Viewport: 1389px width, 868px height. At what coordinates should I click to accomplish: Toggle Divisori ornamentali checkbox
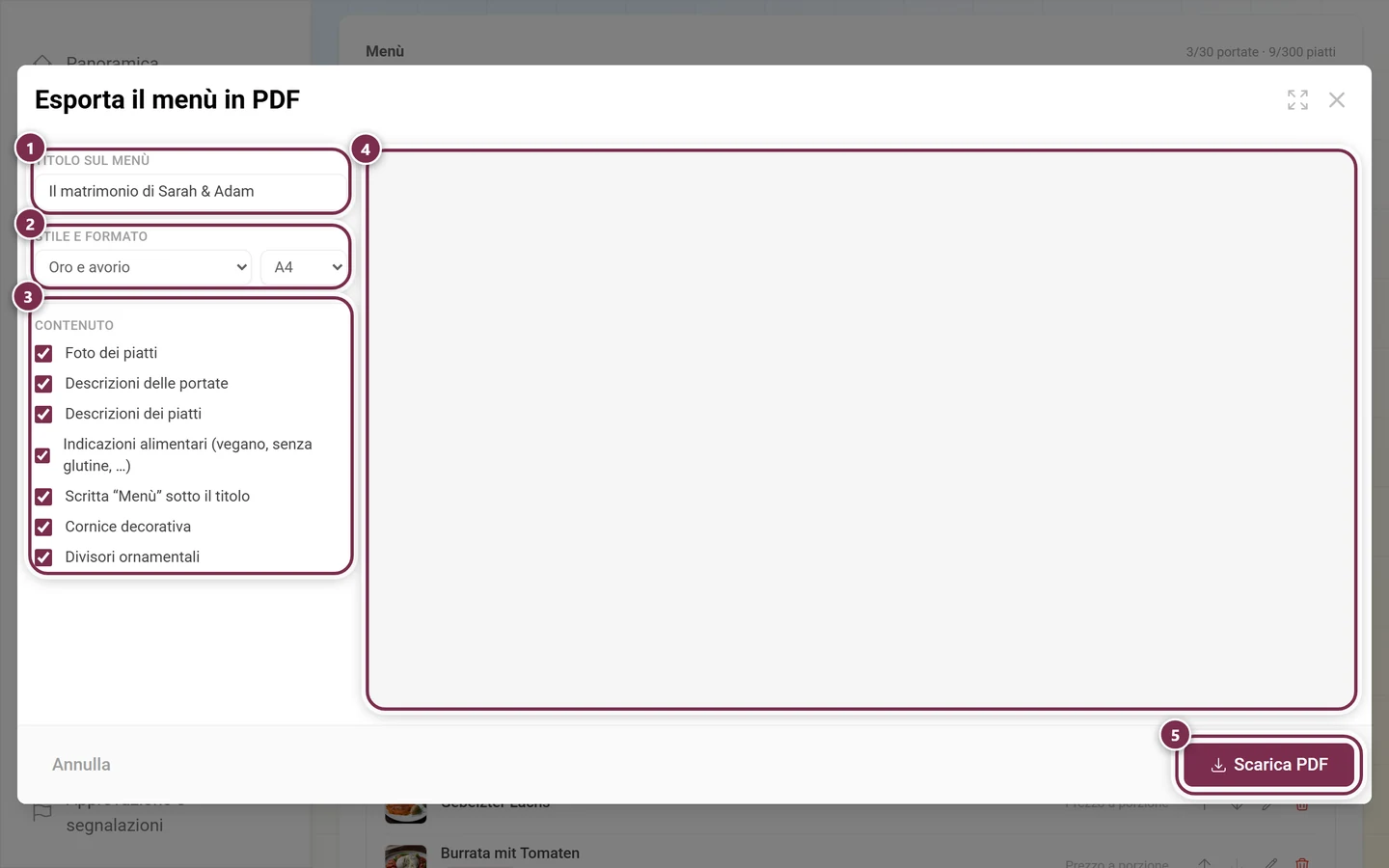click(x=43, y=557)
